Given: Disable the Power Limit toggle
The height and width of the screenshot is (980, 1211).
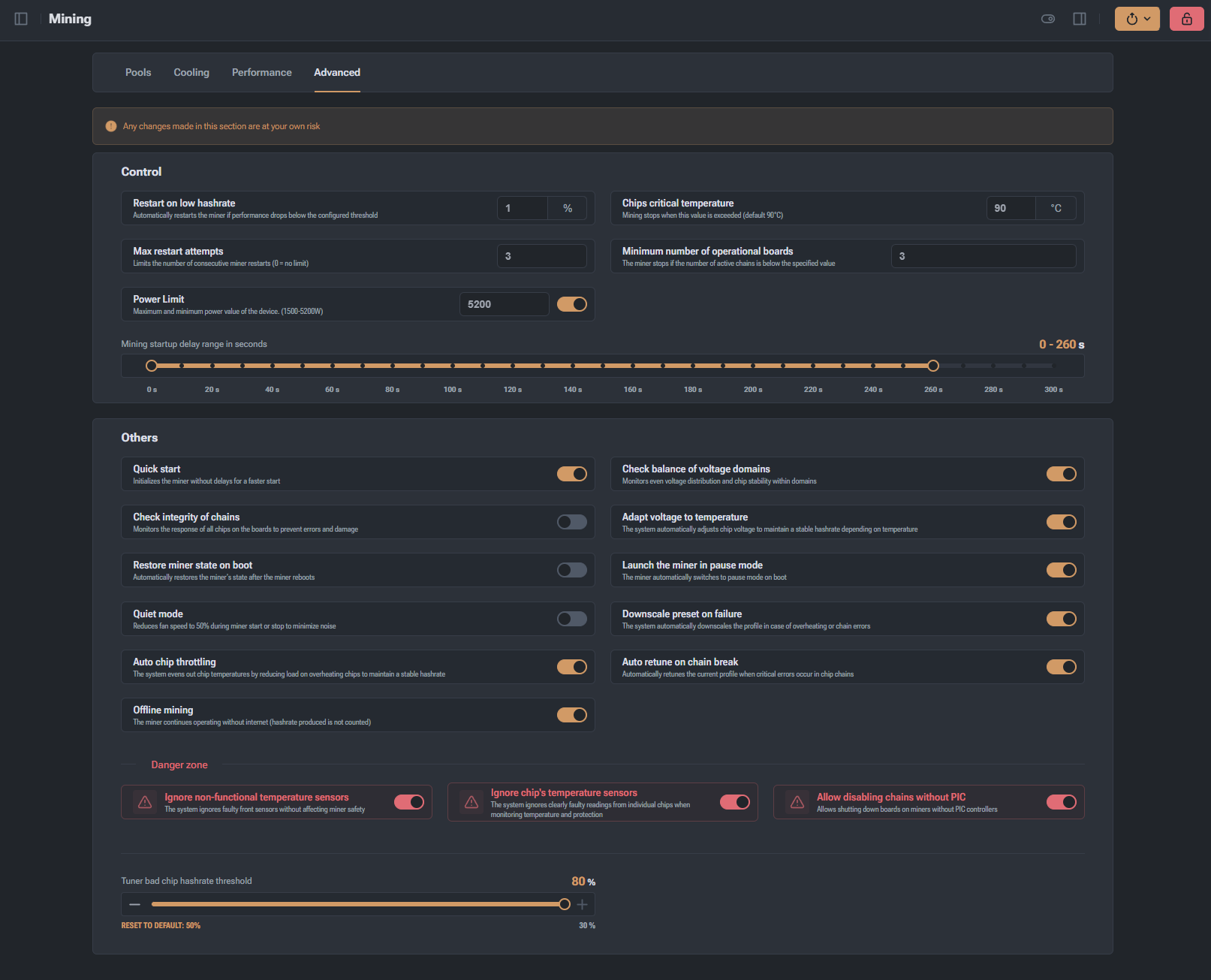Looking at the screenshot, I should click(x=572, y=304).
